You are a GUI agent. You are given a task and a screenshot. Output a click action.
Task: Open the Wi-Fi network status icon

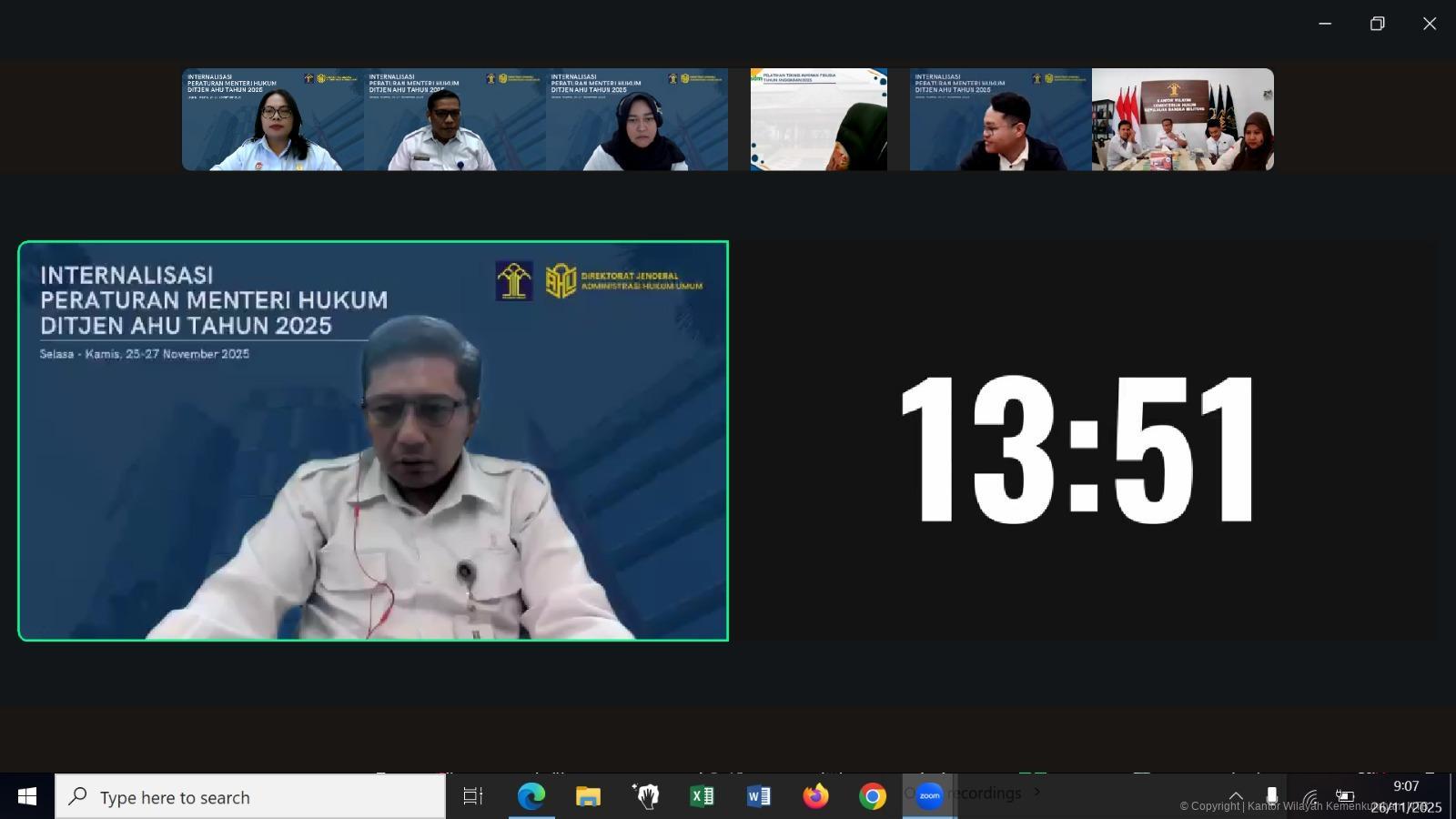(1309, 798)
